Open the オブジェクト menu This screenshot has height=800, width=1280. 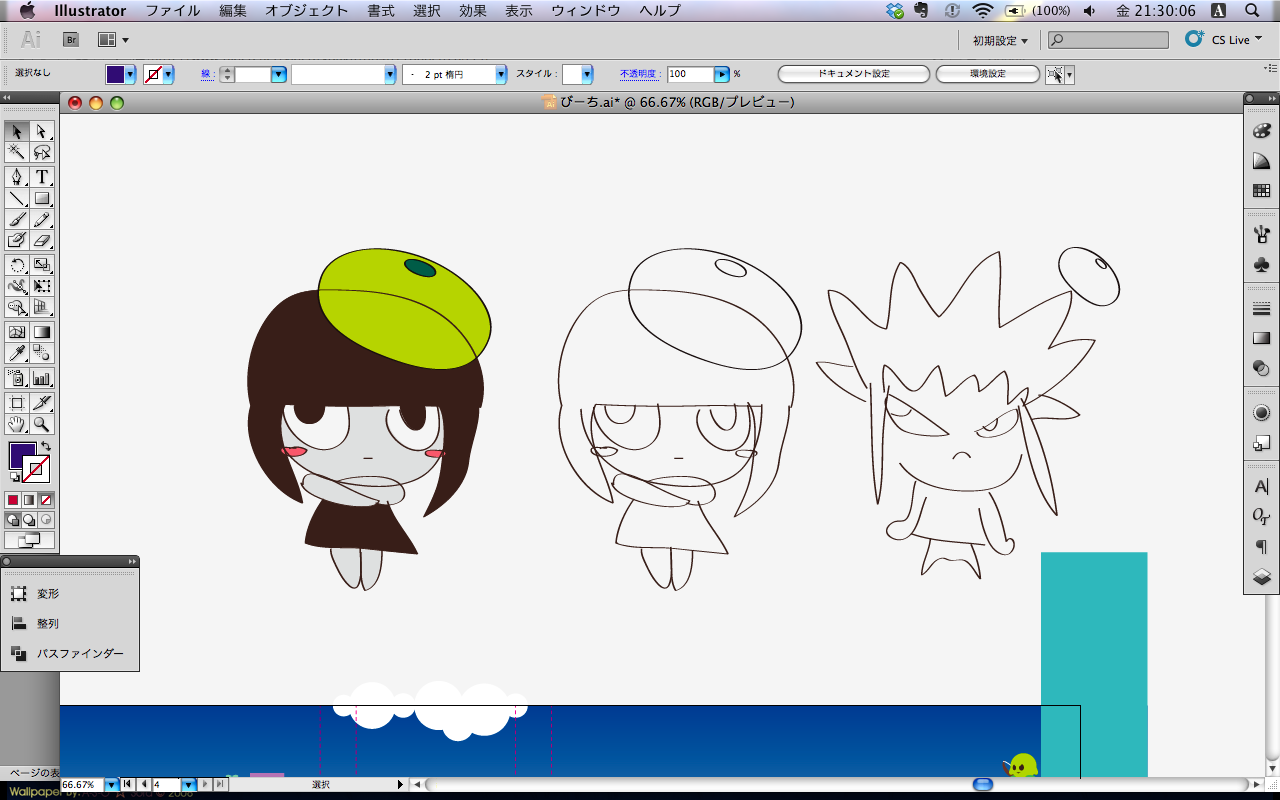[x=307, y=11]
